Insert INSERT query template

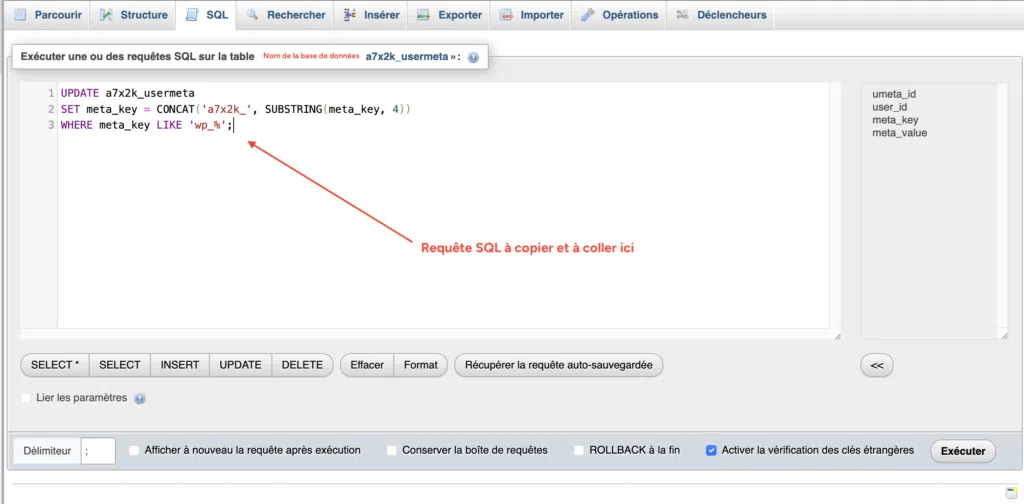(x=180, y=365)
